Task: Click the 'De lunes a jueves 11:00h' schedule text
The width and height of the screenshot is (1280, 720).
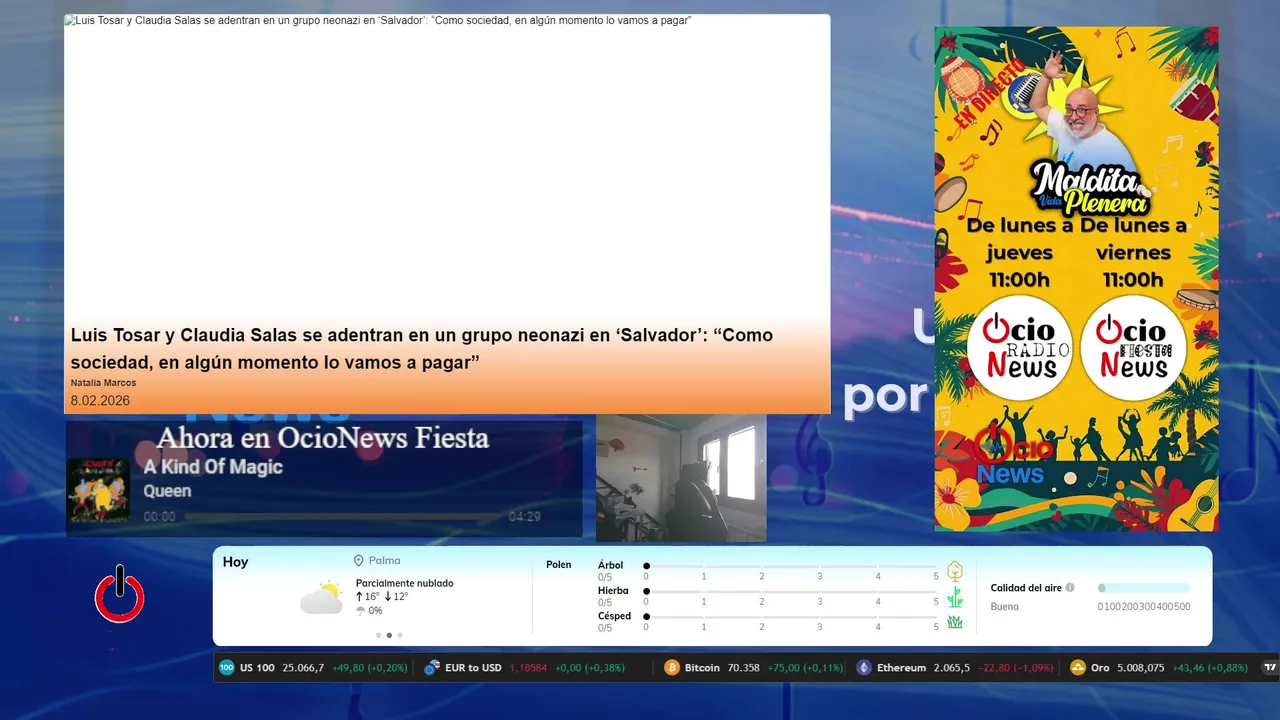Action: tap(1021, 253)
